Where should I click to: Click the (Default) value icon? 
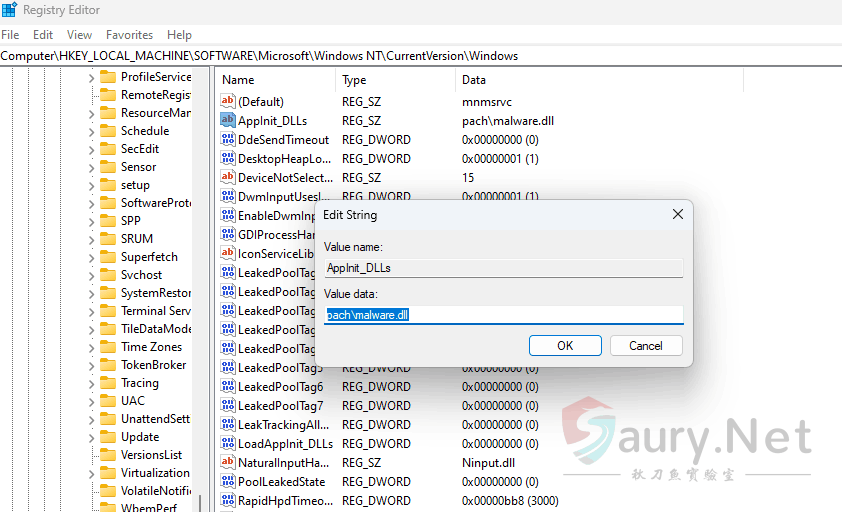tap(227, 101)
